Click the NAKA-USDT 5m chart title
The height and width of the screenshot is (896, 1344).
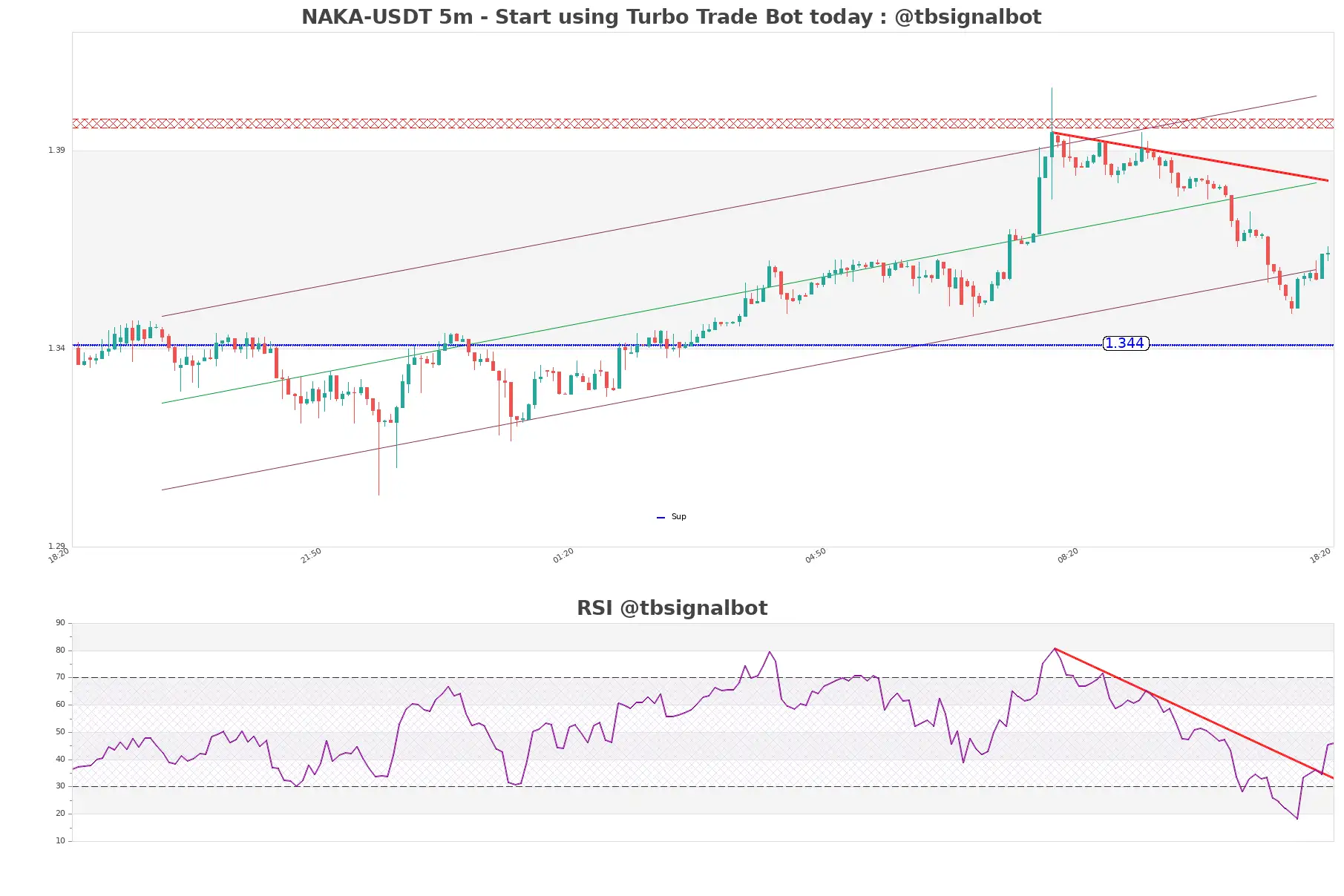coord(671,17)
